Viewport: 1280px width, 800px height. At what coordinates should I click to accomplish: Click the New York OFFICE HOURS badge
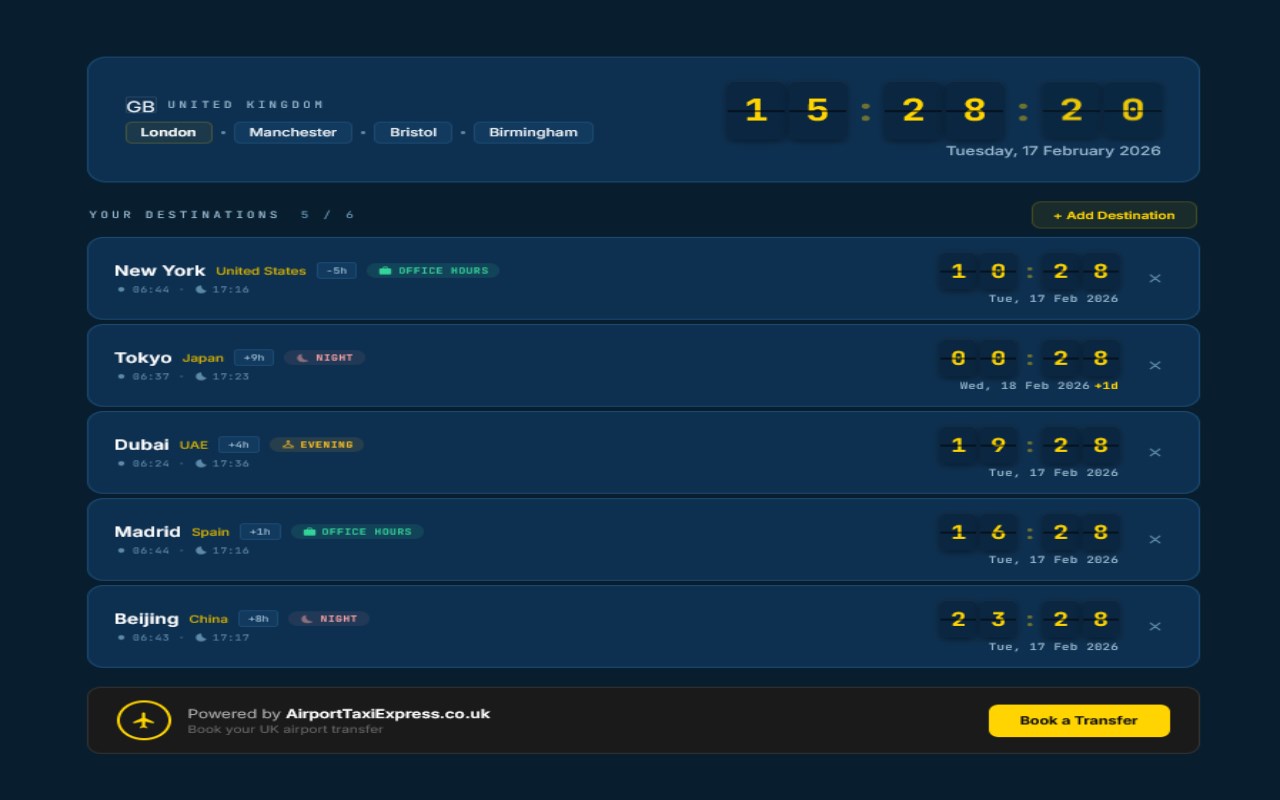433,270
